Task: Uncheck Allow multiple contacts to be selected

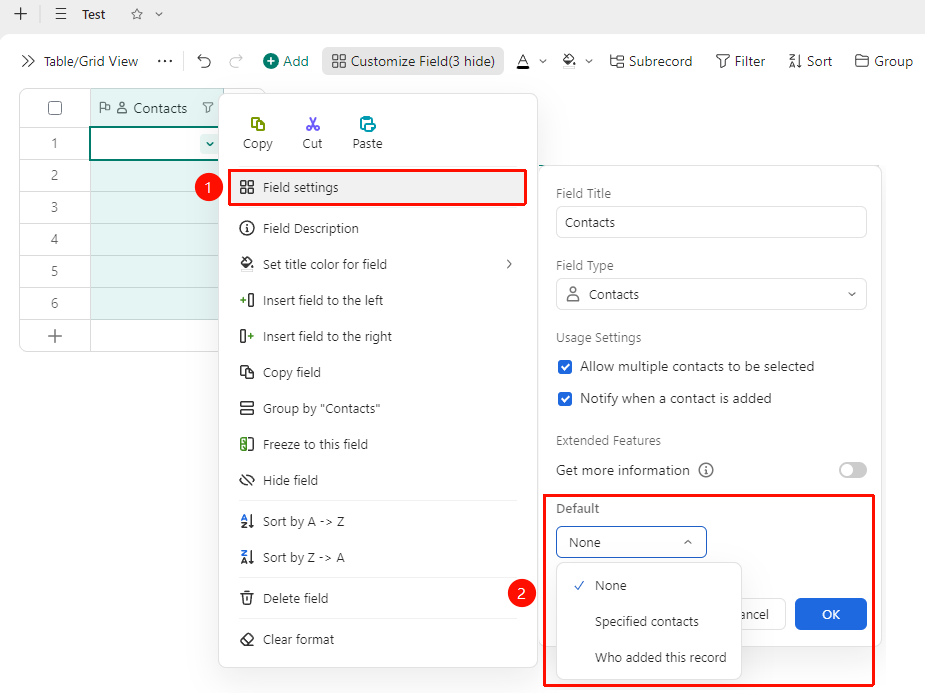Action: pyautogui.click(x=565, y=367)
